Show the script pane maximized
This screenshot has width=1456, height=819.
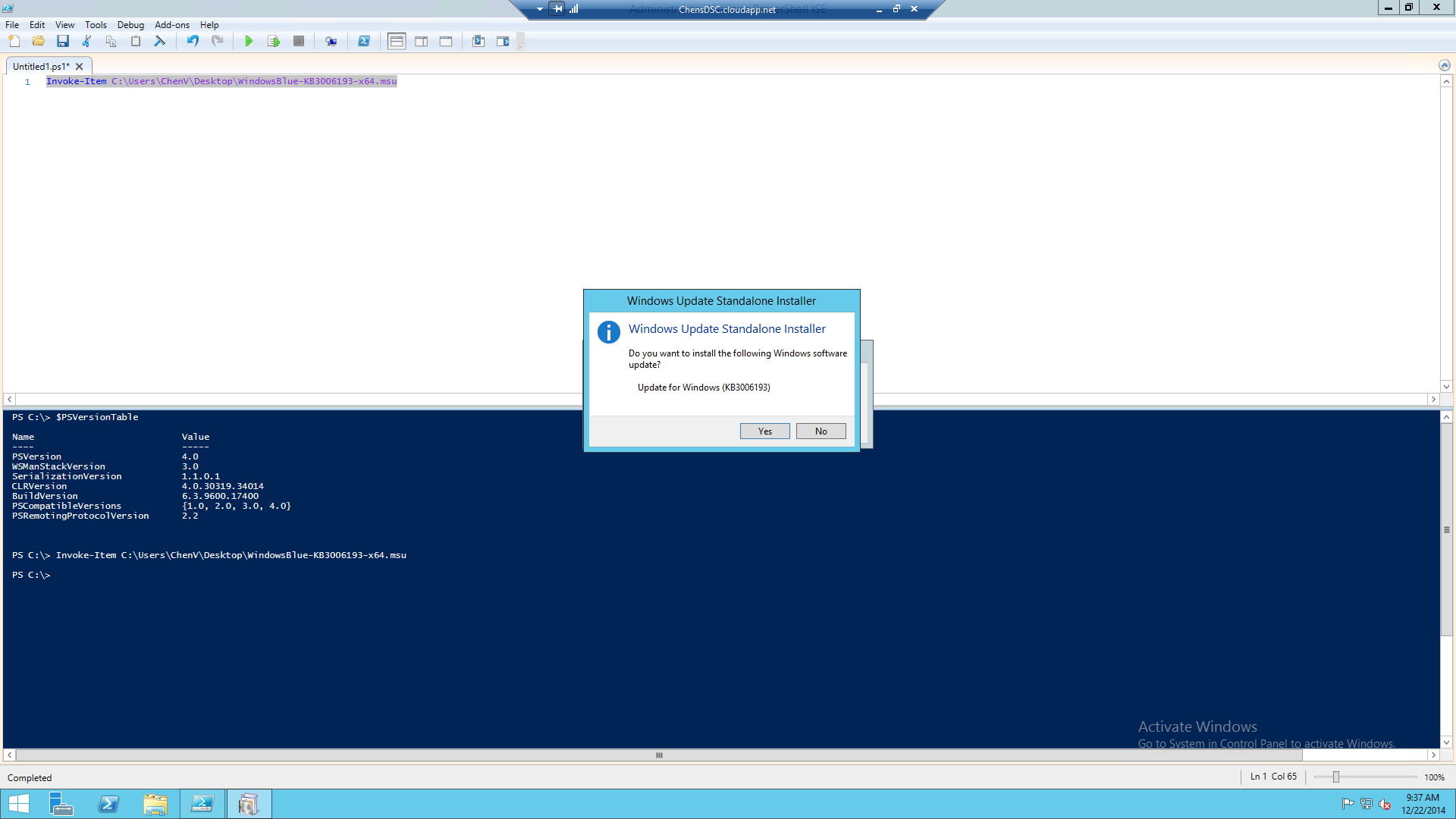[446, 41]
